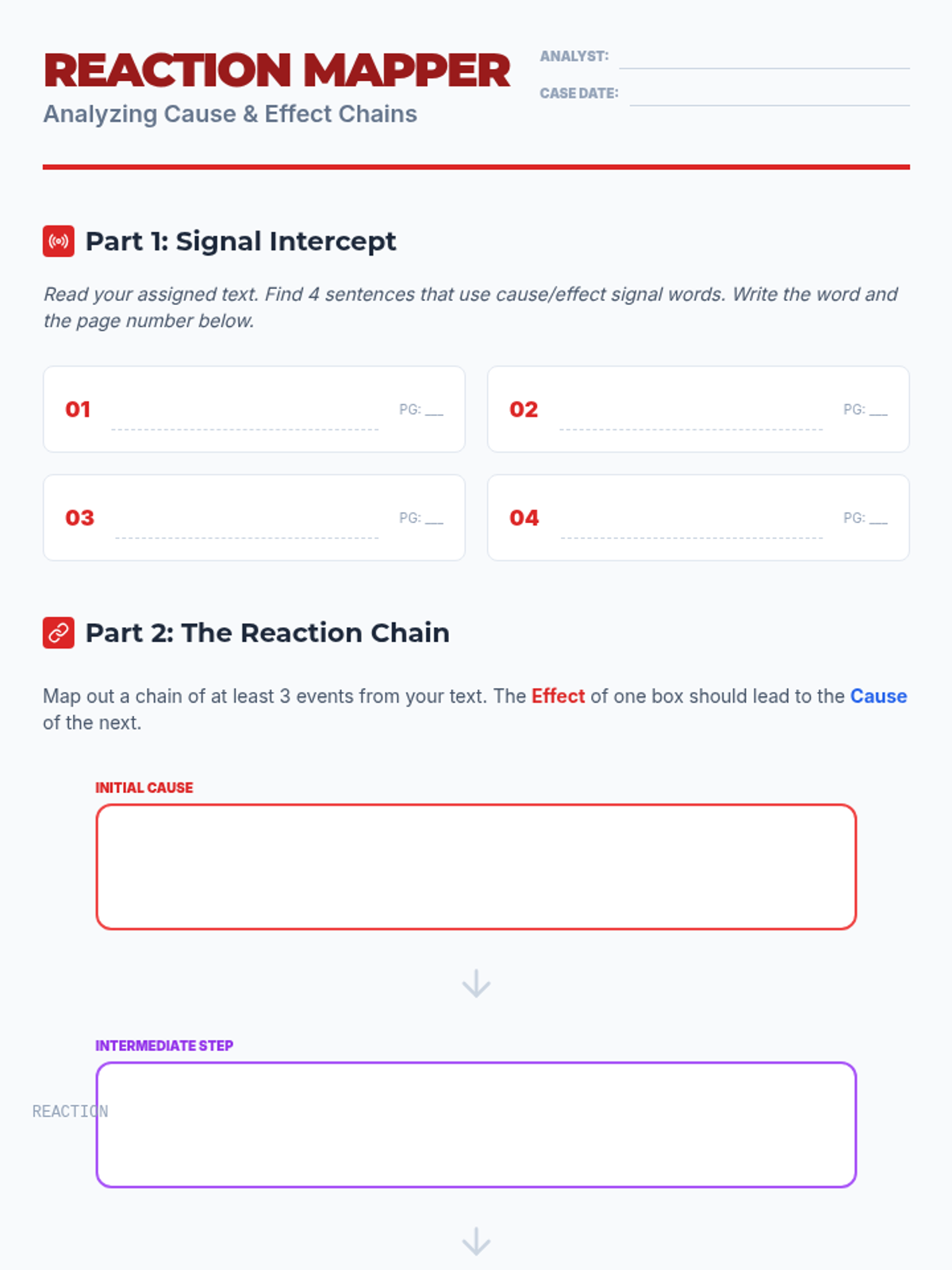Image resolution: width=952 pixels, height=1270 pixels.
Task: Click the red chain link icon
Action: coord(59,633)
